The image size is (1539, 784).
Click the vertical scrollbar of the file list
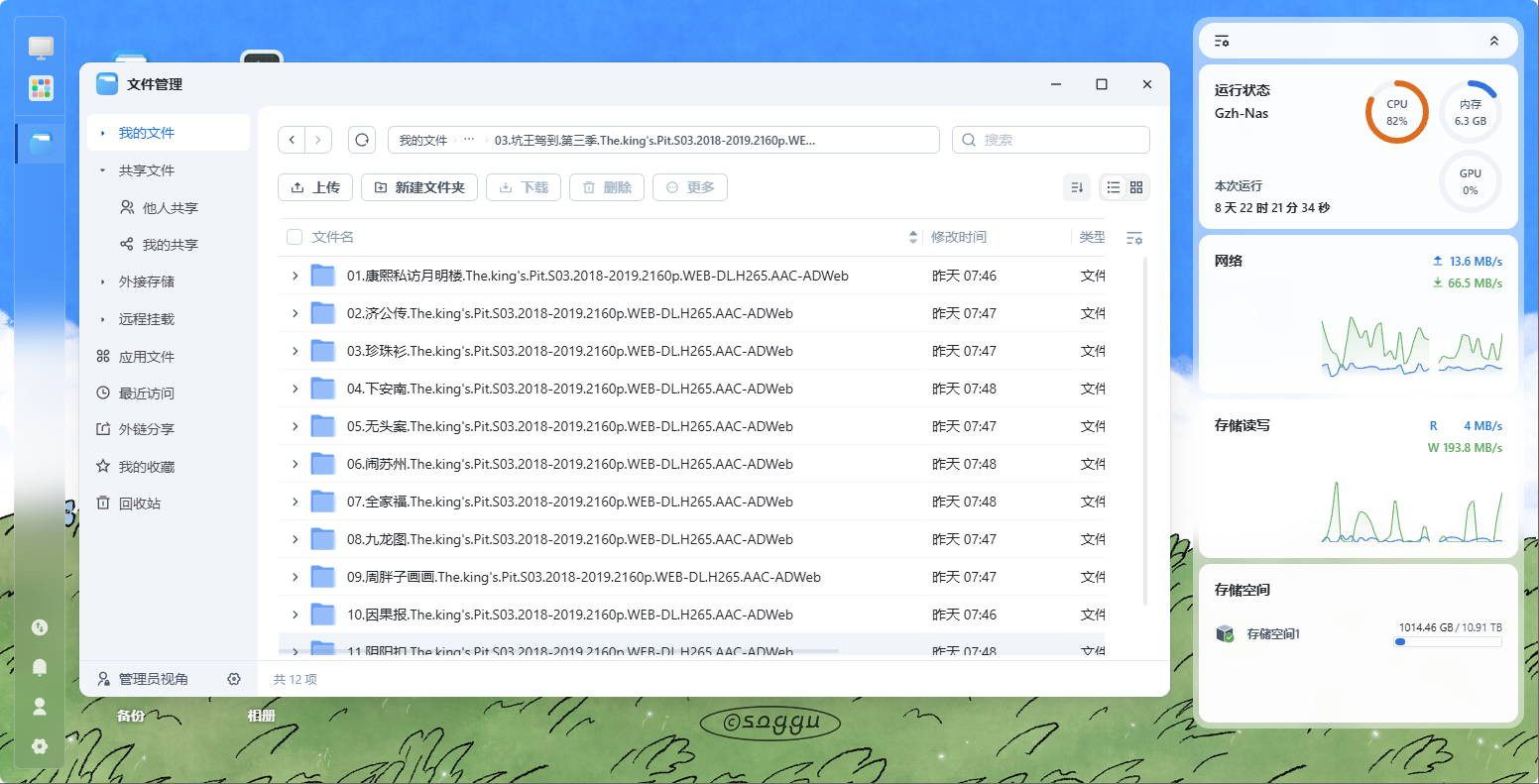tap(1145, 431)
